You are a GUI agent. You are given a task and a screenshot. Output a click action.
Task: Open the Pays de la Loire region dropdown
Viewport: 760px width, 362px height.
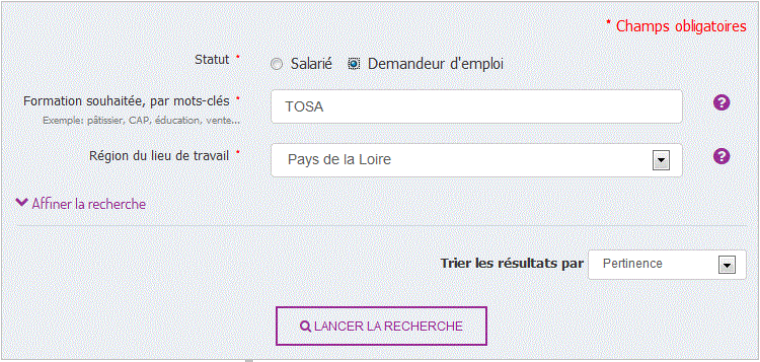pos(476,160)
